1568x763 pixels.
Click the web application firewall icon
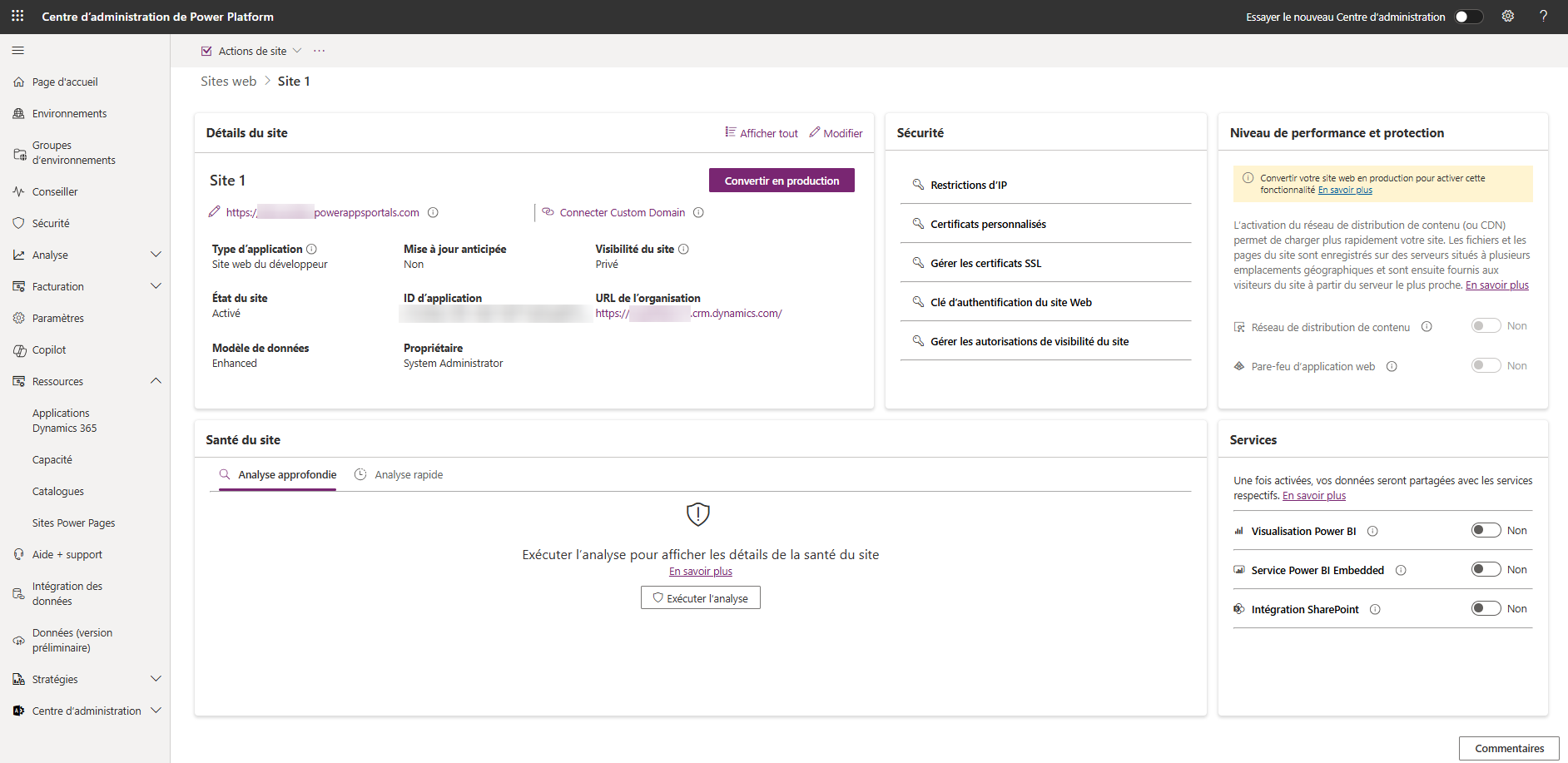1239,366
